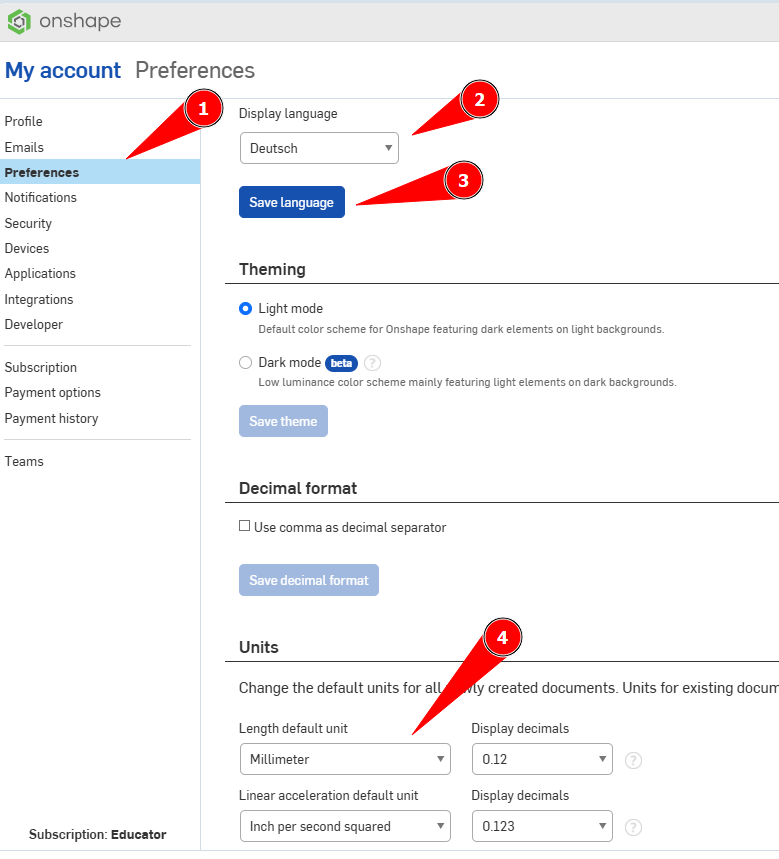Click help icon beside Length display decimals
The width and height of the screenshot is (779, 859).
[x=633, y=760]
